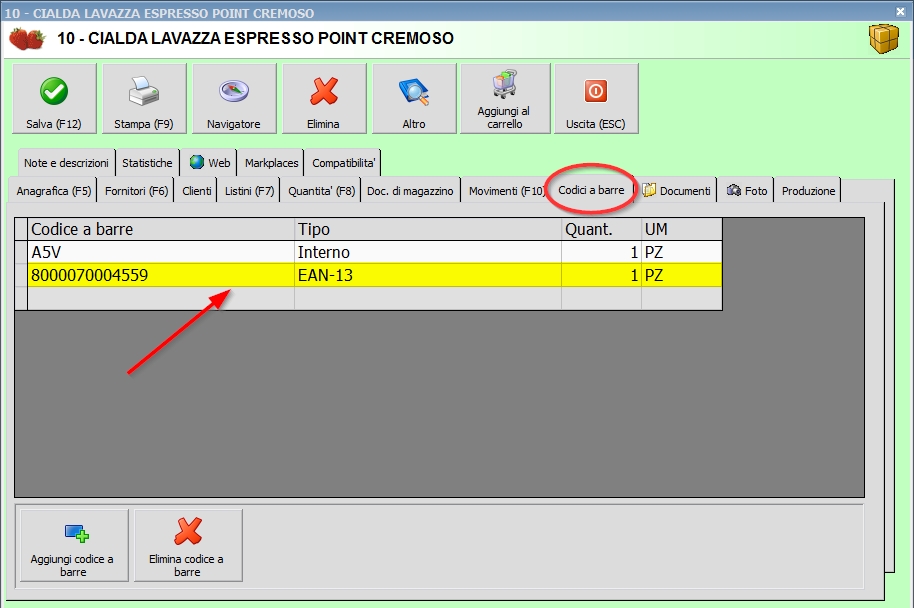Click the quantity 1 in the EAN-13 row
The image size is (914, 608).
(602, 275)
